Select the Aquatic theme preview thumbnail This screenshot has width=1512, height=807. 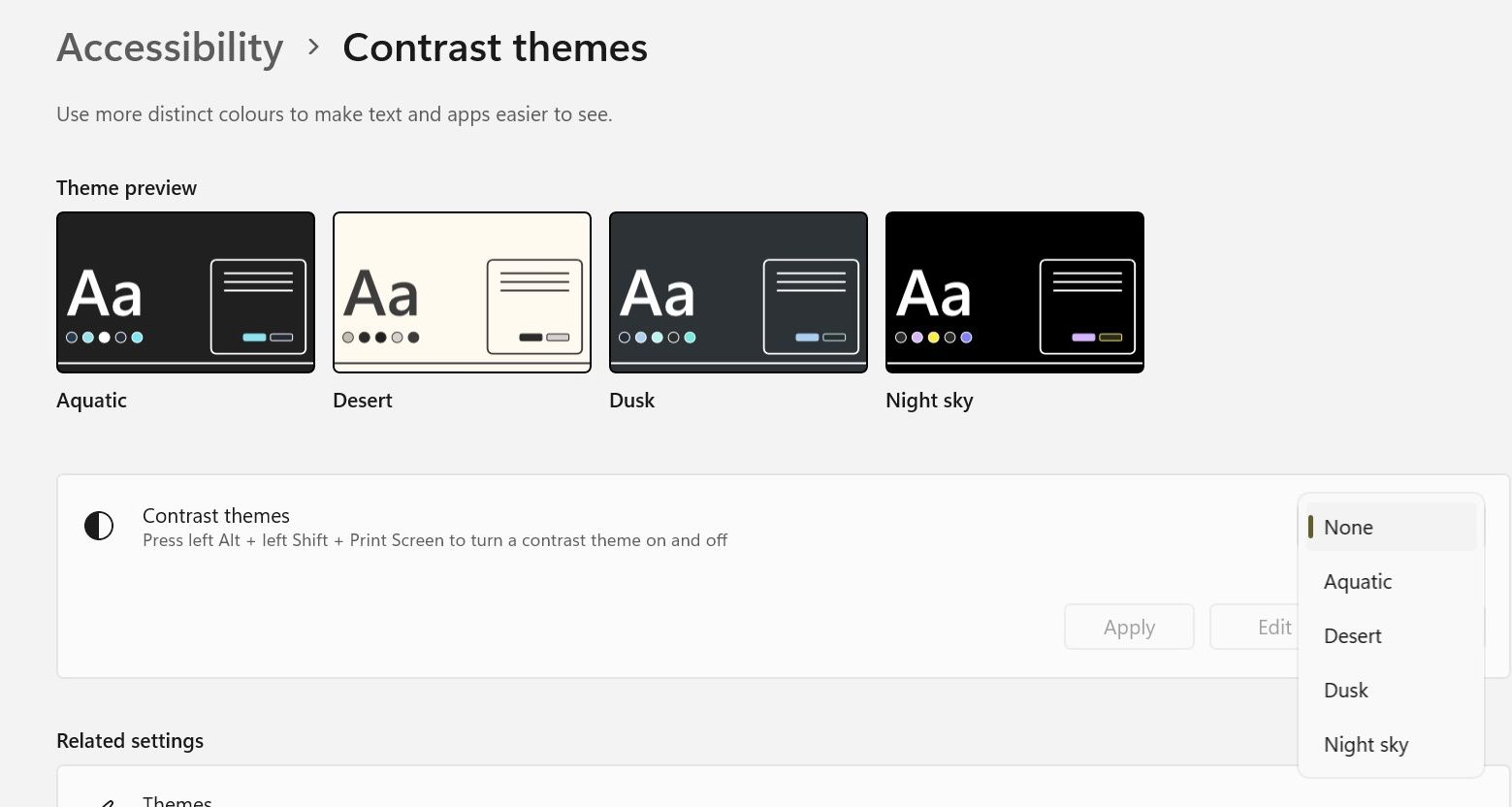coord(185,292)
